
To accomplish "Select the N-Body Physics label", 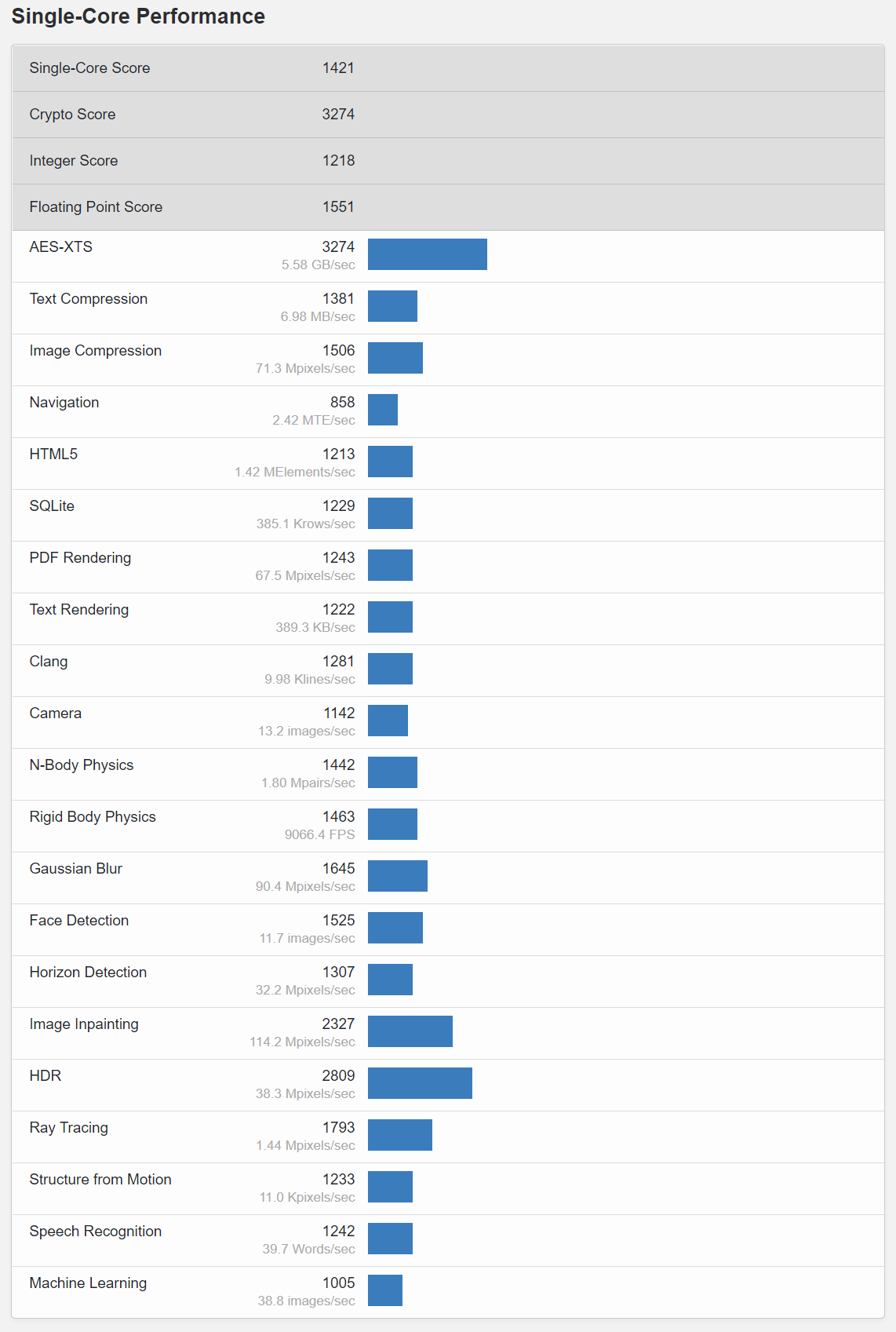I will coord(82,765).
